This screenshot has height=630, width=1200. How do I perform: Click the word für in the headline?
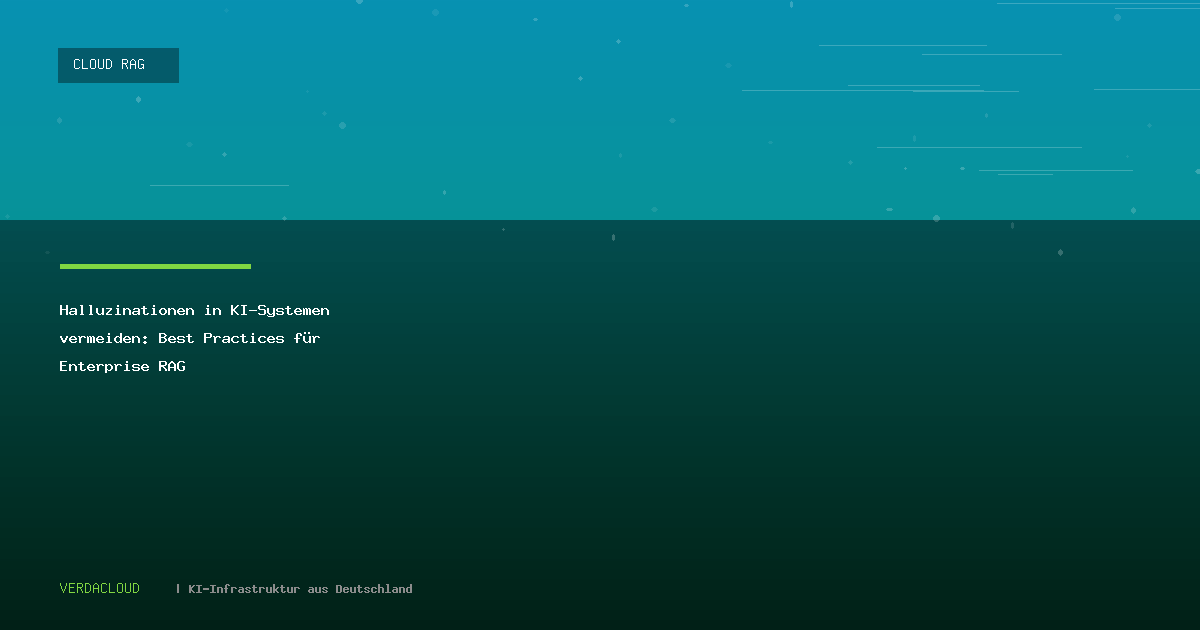point(307,339)
